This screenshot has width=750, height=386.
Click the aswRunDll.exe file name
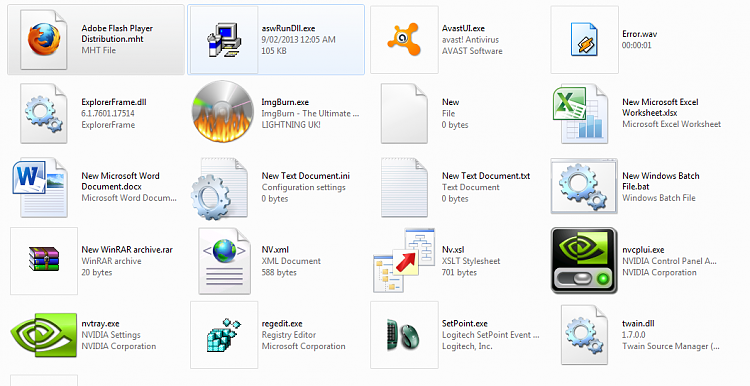[x=288, y=28]
